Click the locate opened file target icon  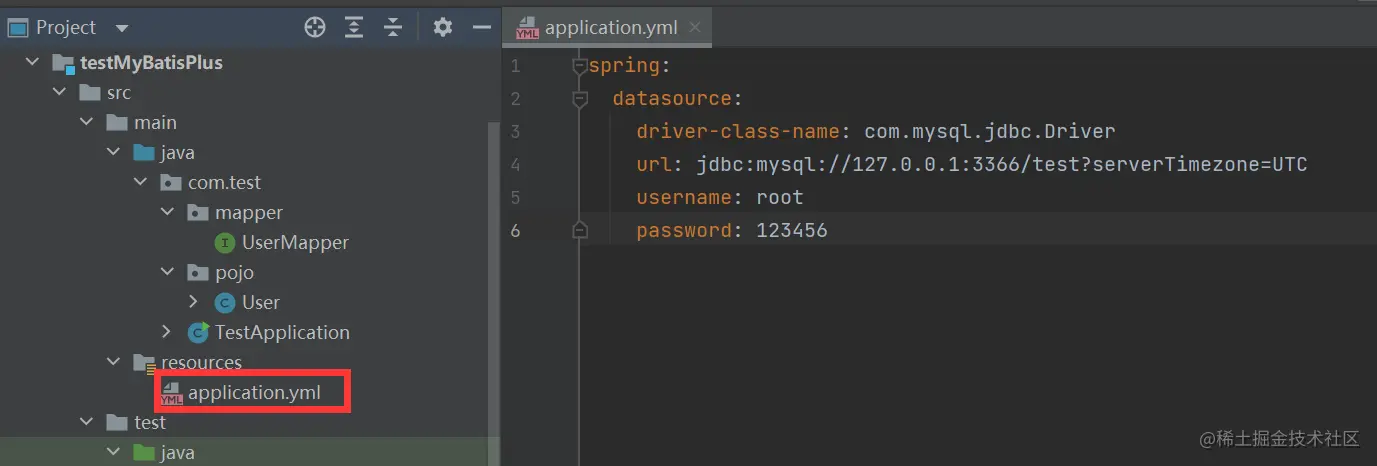pos(315,27)
